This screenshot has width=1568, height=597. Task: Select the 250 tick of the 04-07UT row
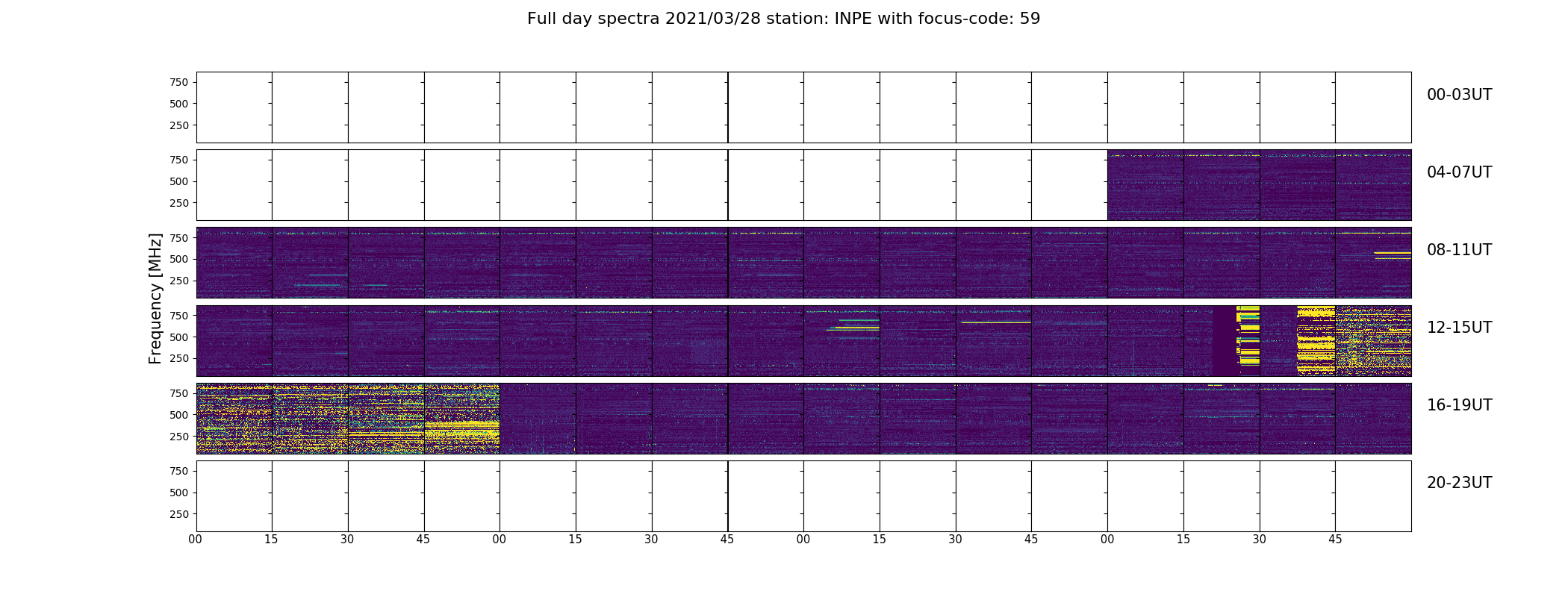click(178, 203)
